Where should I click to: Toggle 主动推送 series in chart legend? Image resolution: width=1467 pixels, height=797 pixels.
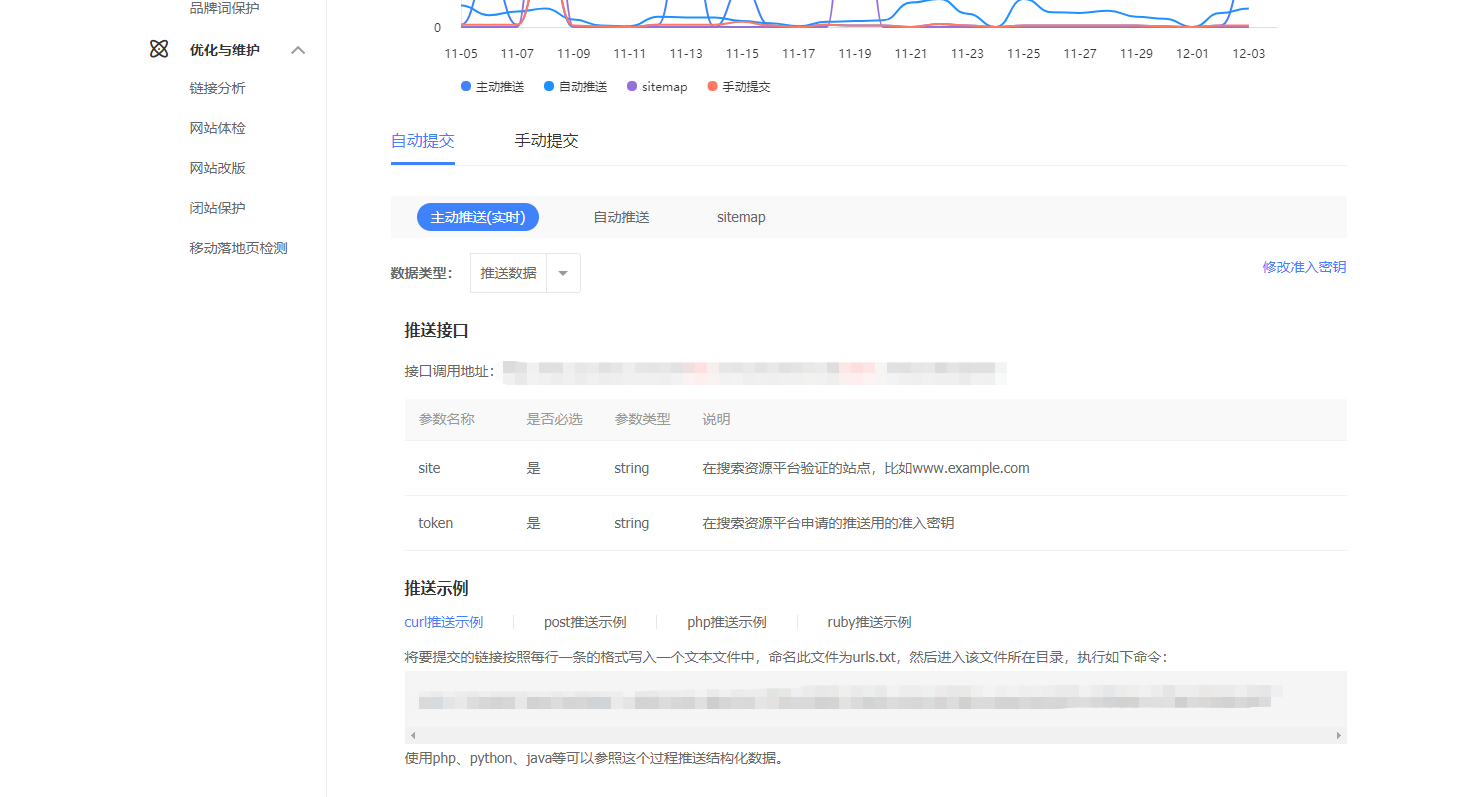pyautogui.click(x=492, y=87)
